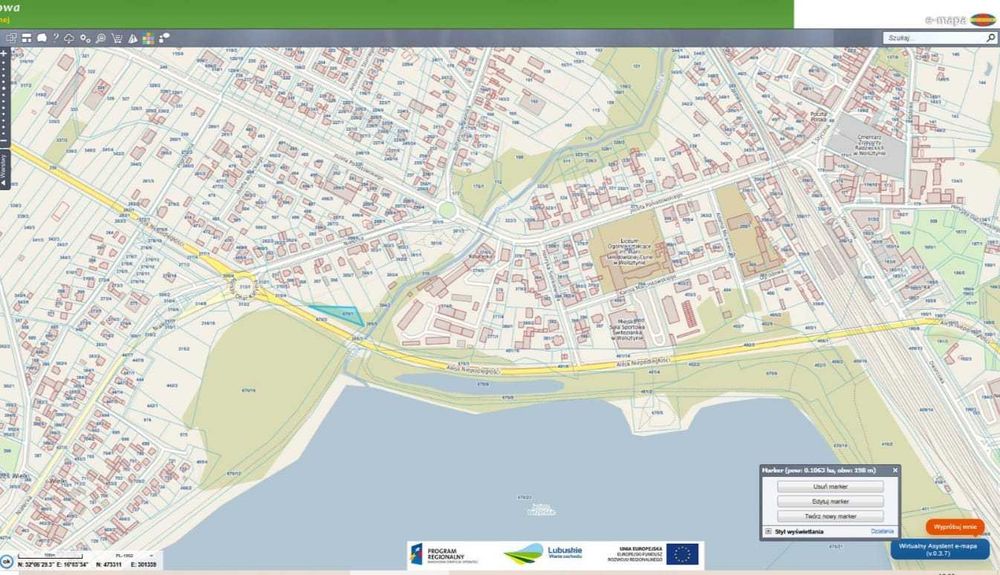Open the layout panels tool

[27, 38]
